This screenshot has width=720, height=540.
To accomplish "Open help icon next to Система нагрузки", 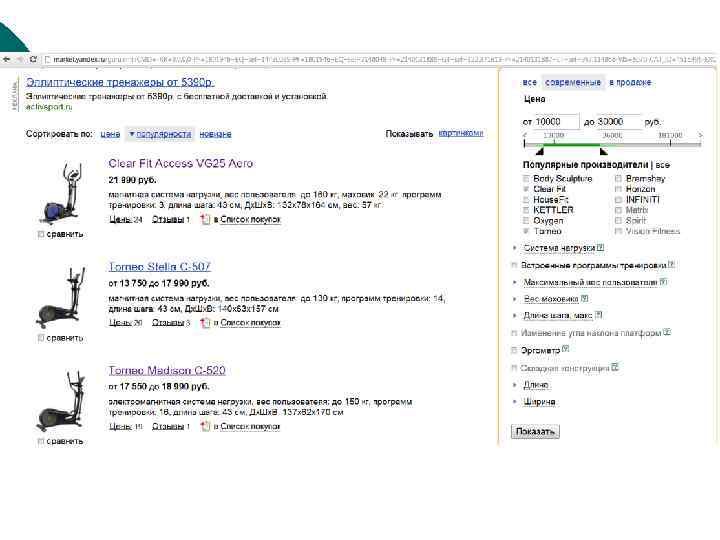I will click(x=600, y=247).
